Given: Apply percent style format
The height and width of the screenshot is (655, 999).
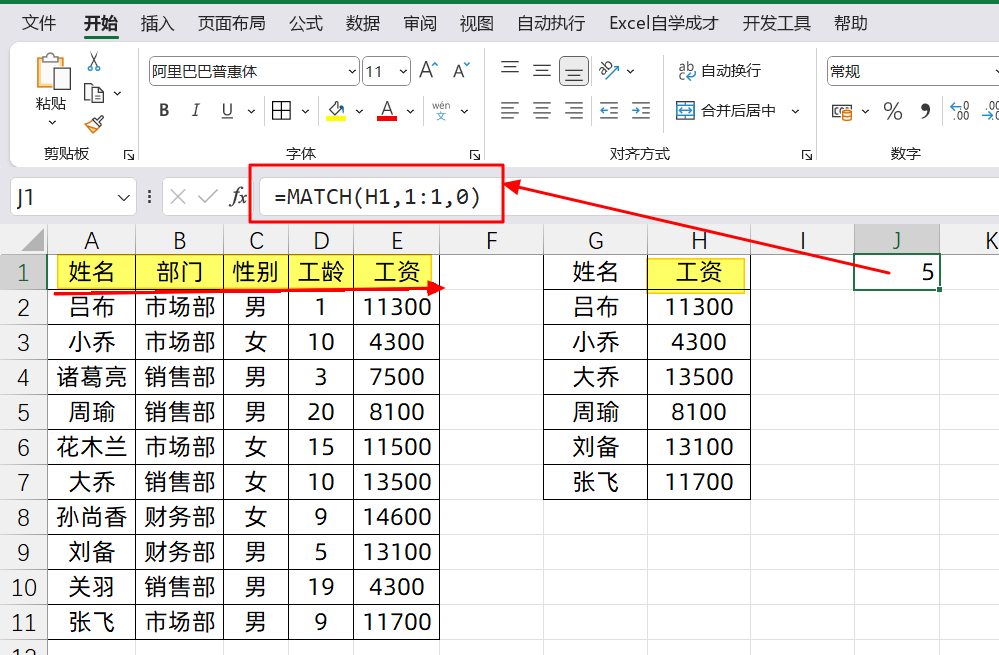Looking at the screenshot, I should coord(893,112).
